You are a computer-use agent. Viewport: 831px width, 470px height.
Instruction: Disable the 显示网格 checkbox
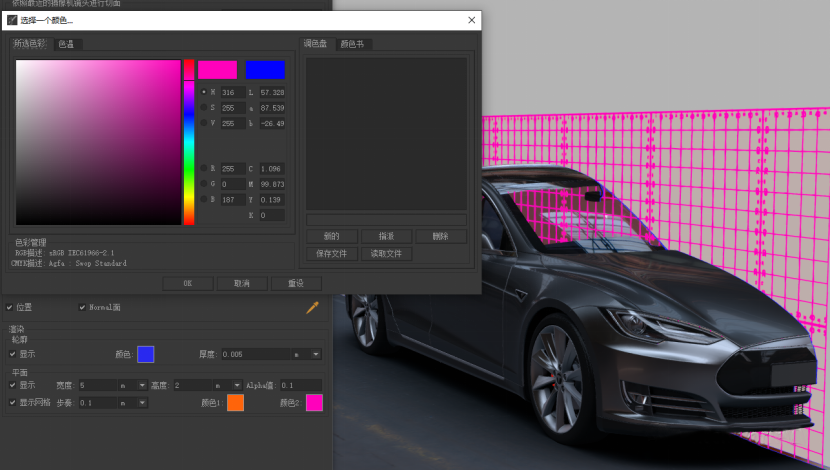click(12, 402)
